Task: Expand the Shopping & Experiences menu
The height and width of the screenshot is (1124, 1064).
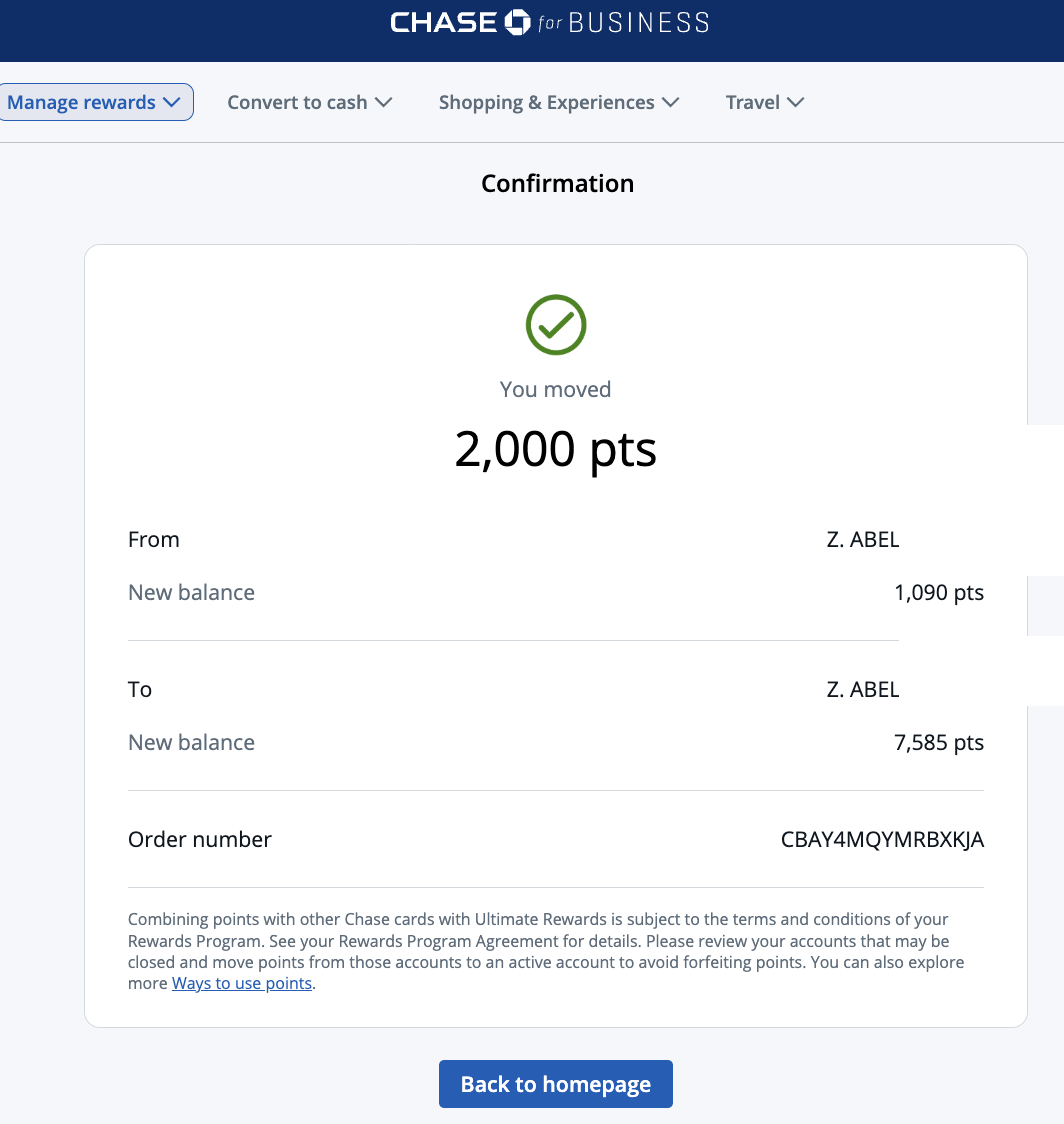Action: coord(558,102)
